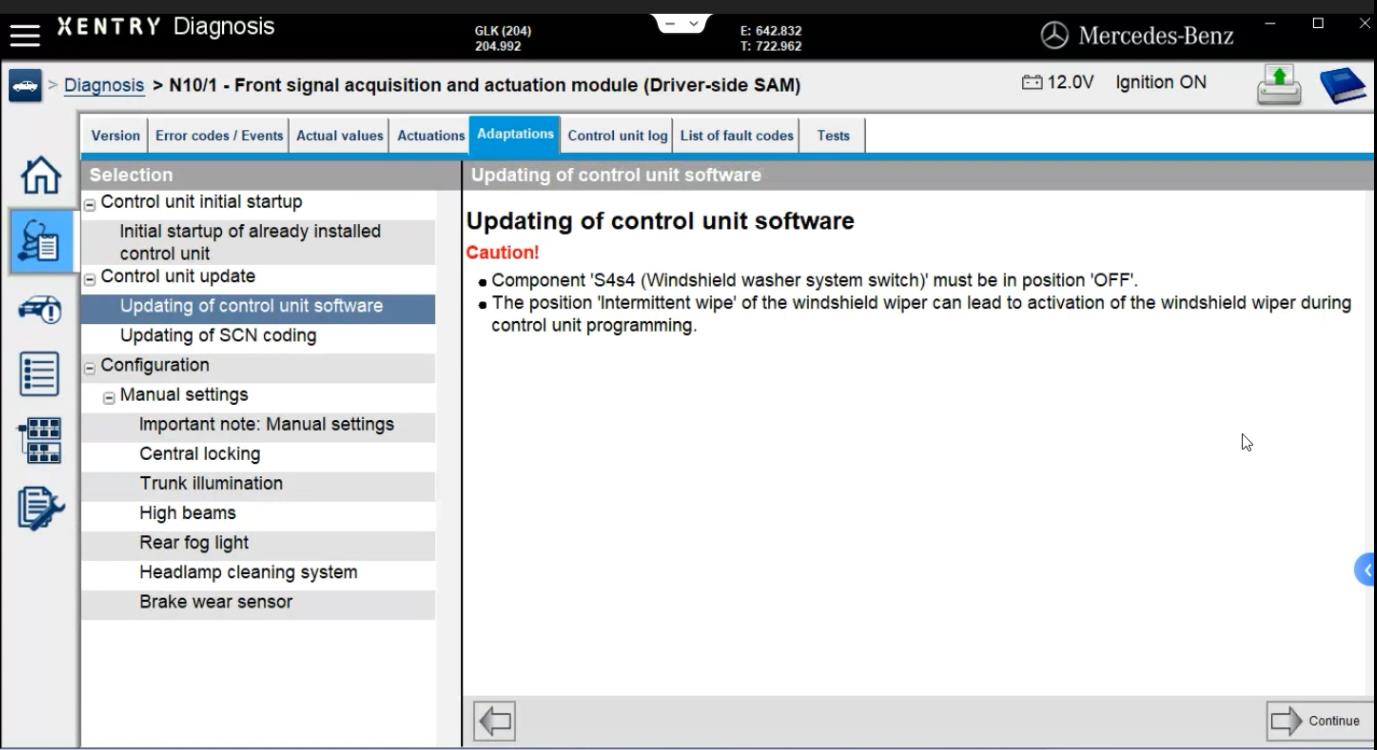Open the vehicle warning sidebar icon

point(40,309)
